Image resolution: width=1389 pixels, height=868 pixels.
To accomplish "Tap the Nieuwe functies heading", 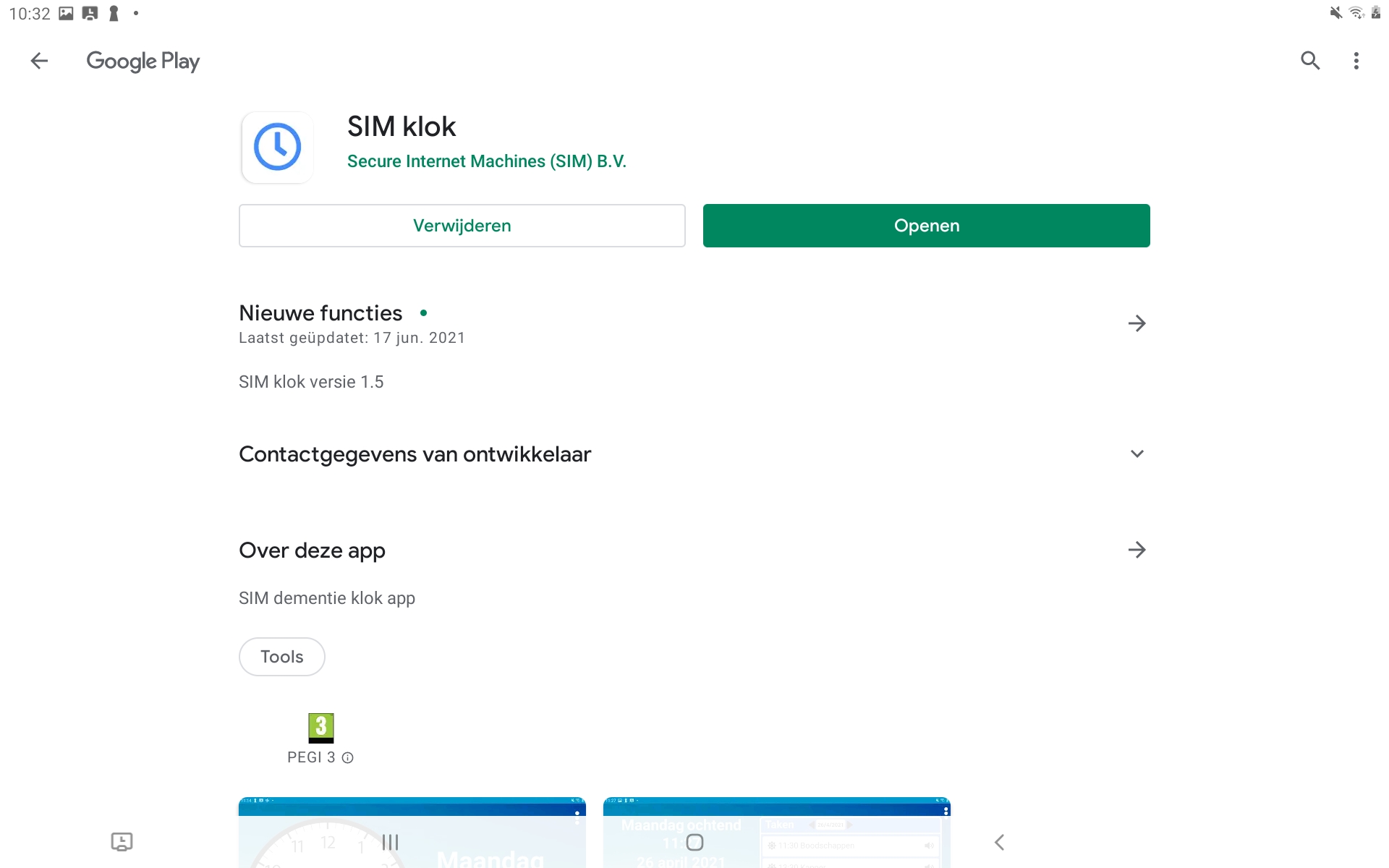I will coord(320,313).
